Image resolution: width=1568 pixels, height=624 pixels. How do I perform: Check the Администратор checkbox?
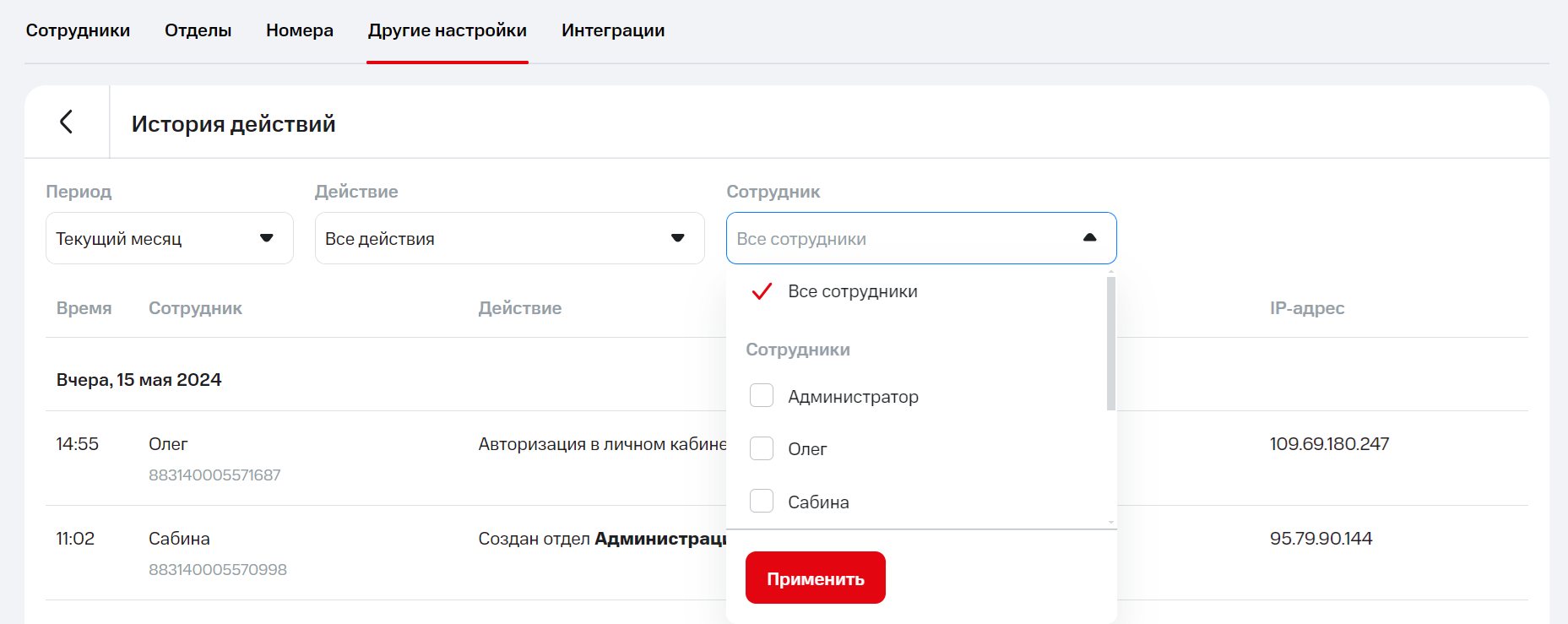[x=762, y=395]
